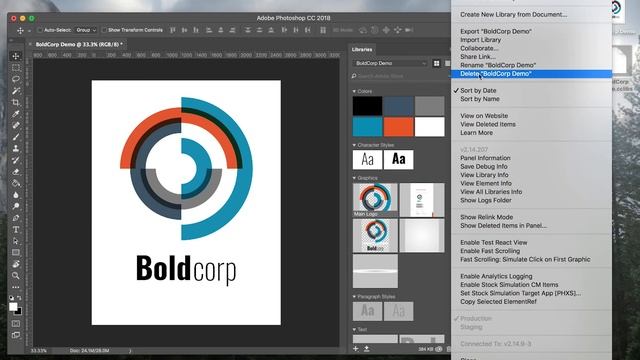
Task: Select the Blur tool
Action: pyautogui.click(x=16, y=195)
